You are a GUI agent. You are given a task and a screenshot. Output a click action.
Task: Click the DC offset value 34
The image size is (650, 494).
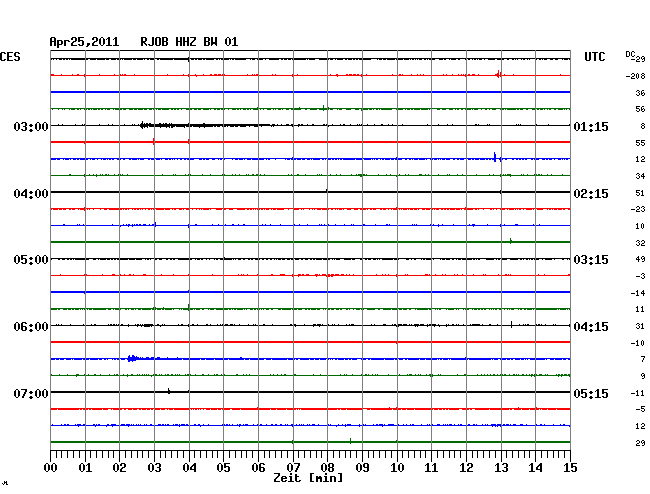tap(640, 176)
